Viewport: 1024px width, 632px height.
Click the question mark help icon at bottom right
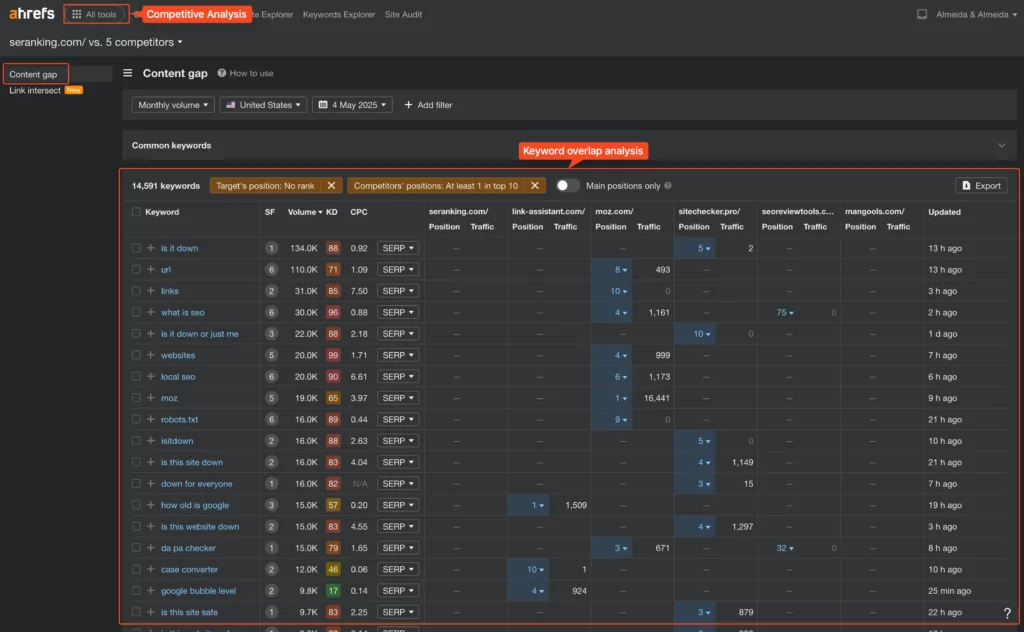[1007, 613]
